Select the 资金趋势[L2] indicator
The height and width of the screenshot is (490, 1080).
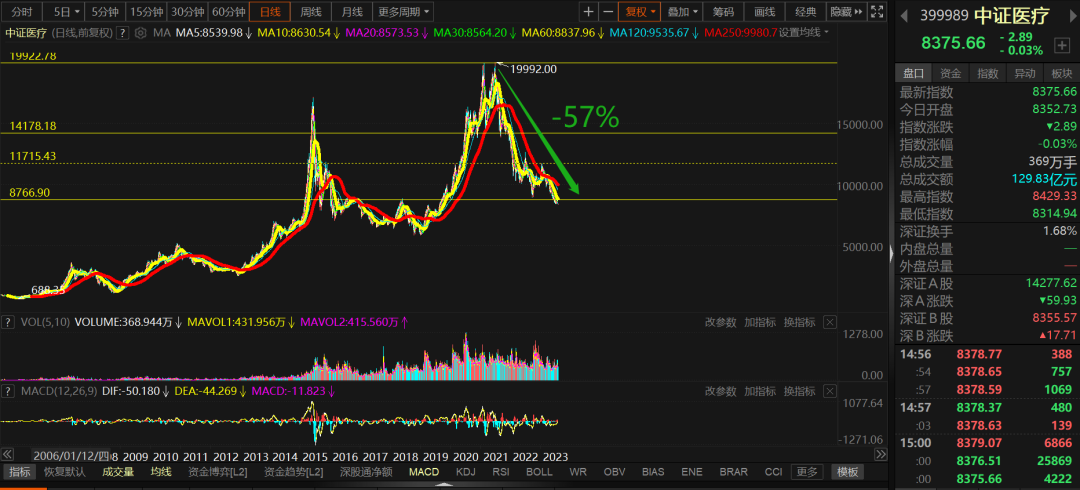(294, 472)
